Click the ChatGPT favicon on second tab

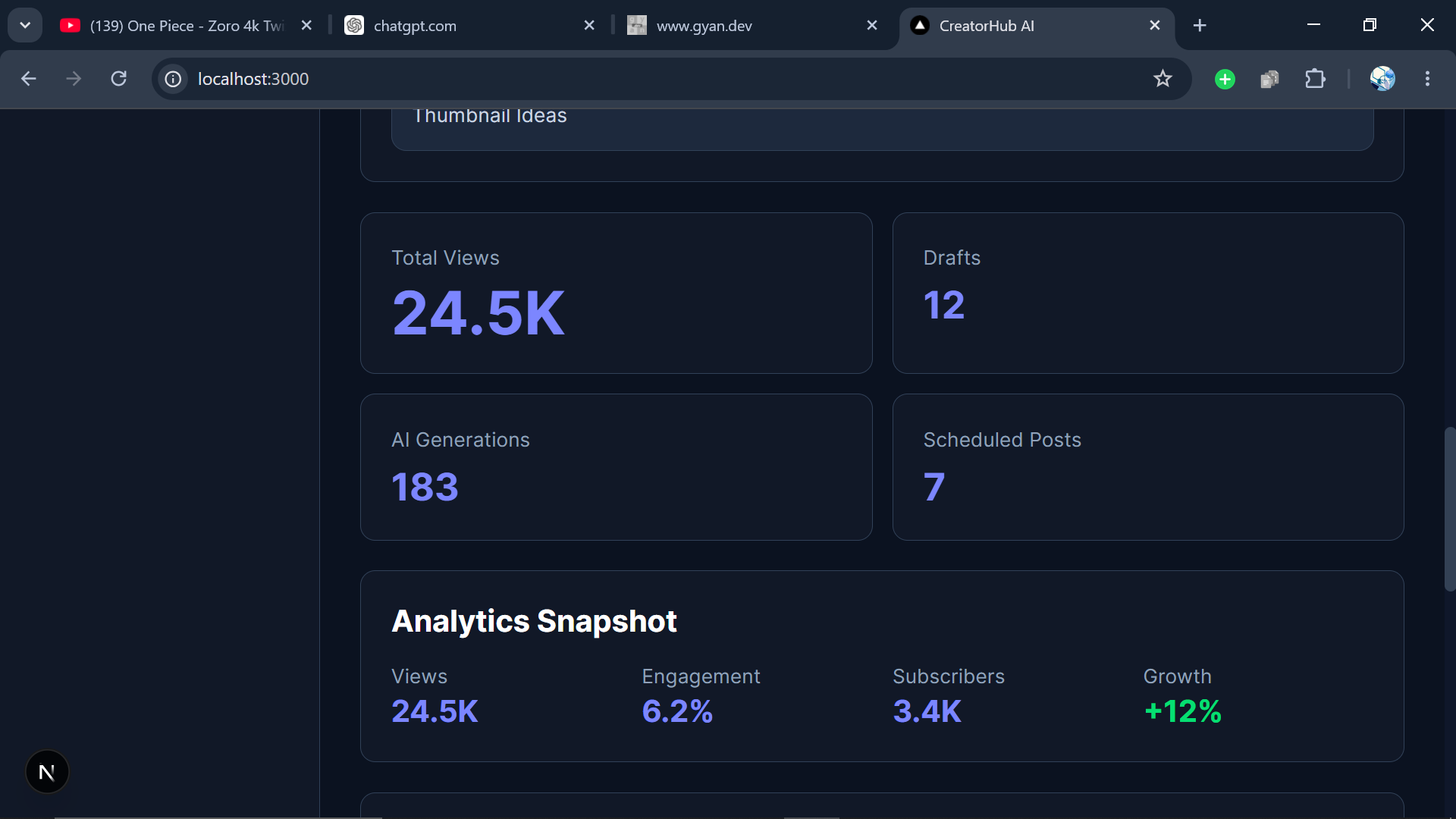click(x=354, y=26)
